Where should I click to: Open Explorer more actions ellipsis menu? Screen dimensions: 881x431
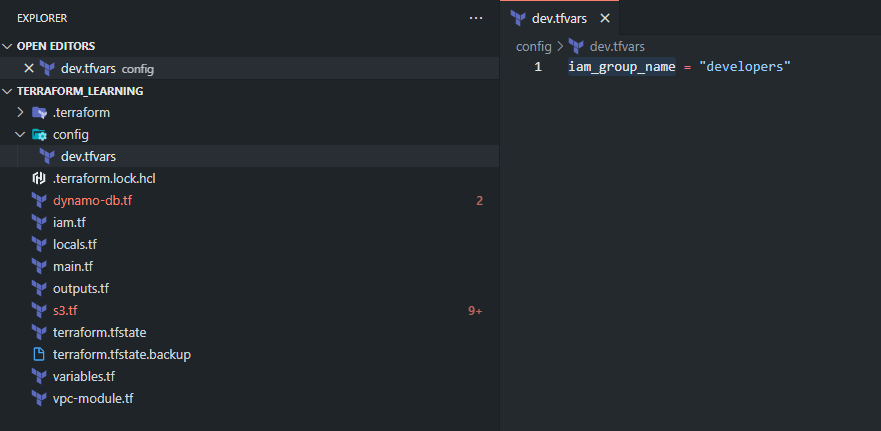click(476, 19)
